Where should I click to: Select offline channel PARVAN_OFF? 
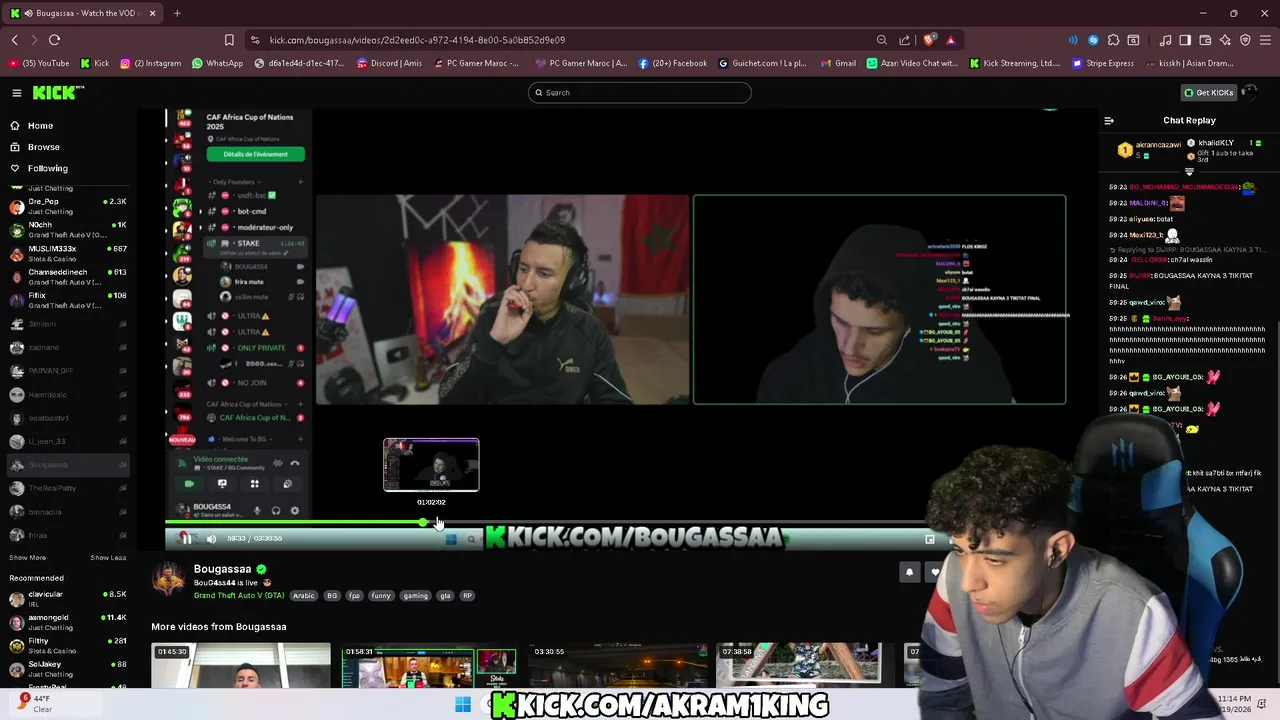point(68,371)
